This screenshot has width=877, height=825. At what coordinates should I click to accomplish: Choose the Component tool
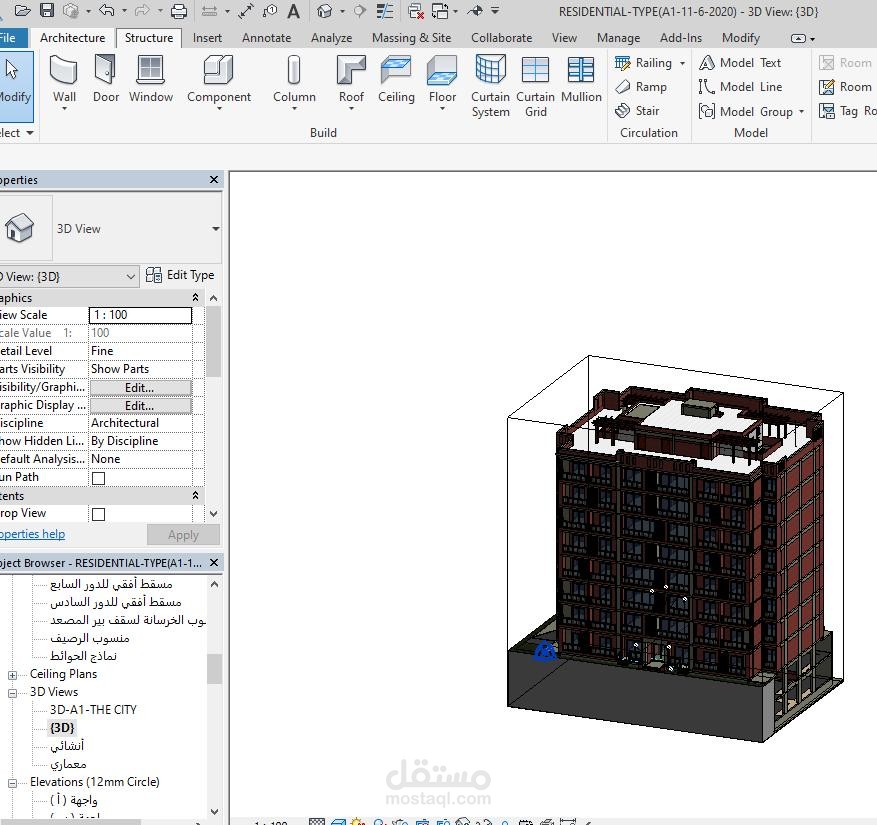[x=219, y=81]
